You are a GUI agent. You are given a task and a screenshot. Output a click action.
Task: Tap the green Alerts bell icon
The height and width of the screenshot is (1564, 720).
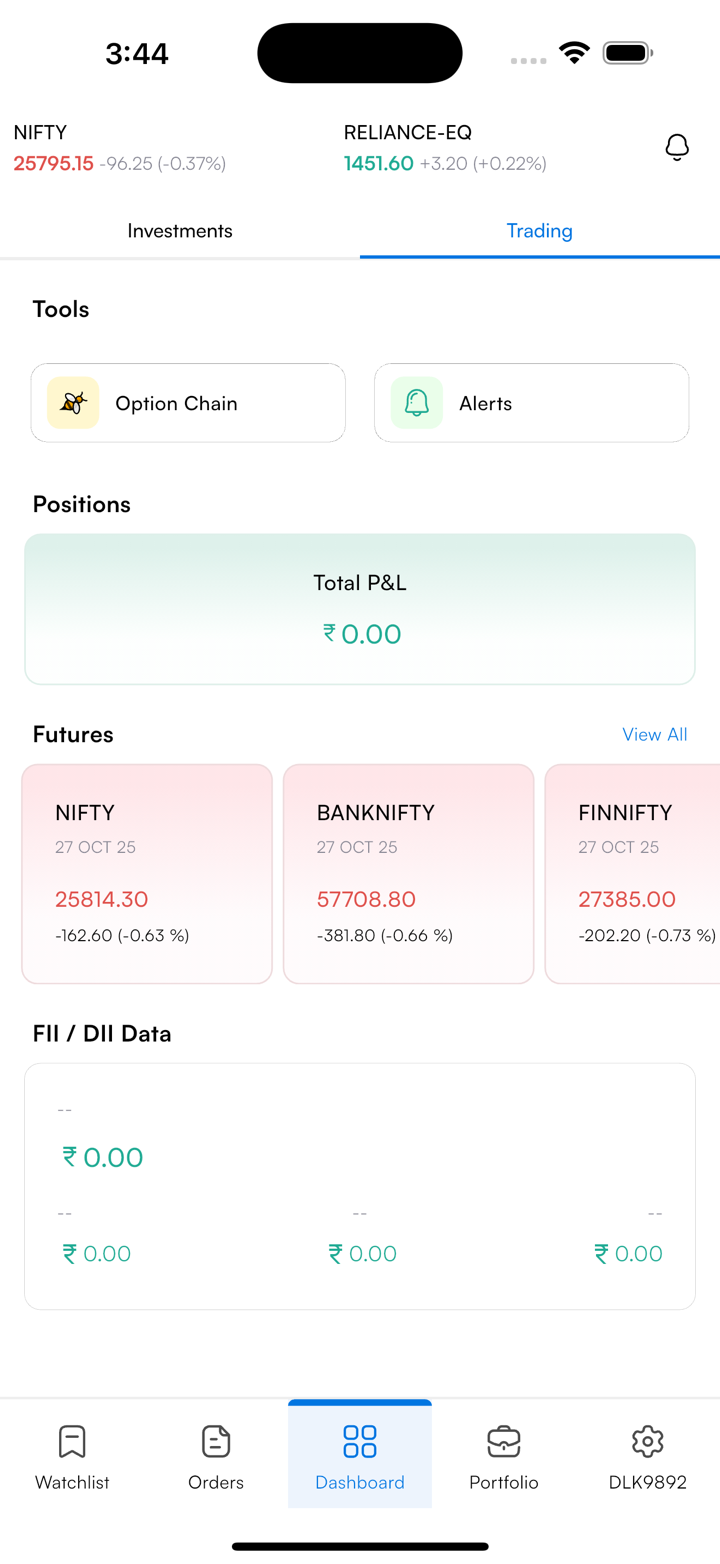417,403
